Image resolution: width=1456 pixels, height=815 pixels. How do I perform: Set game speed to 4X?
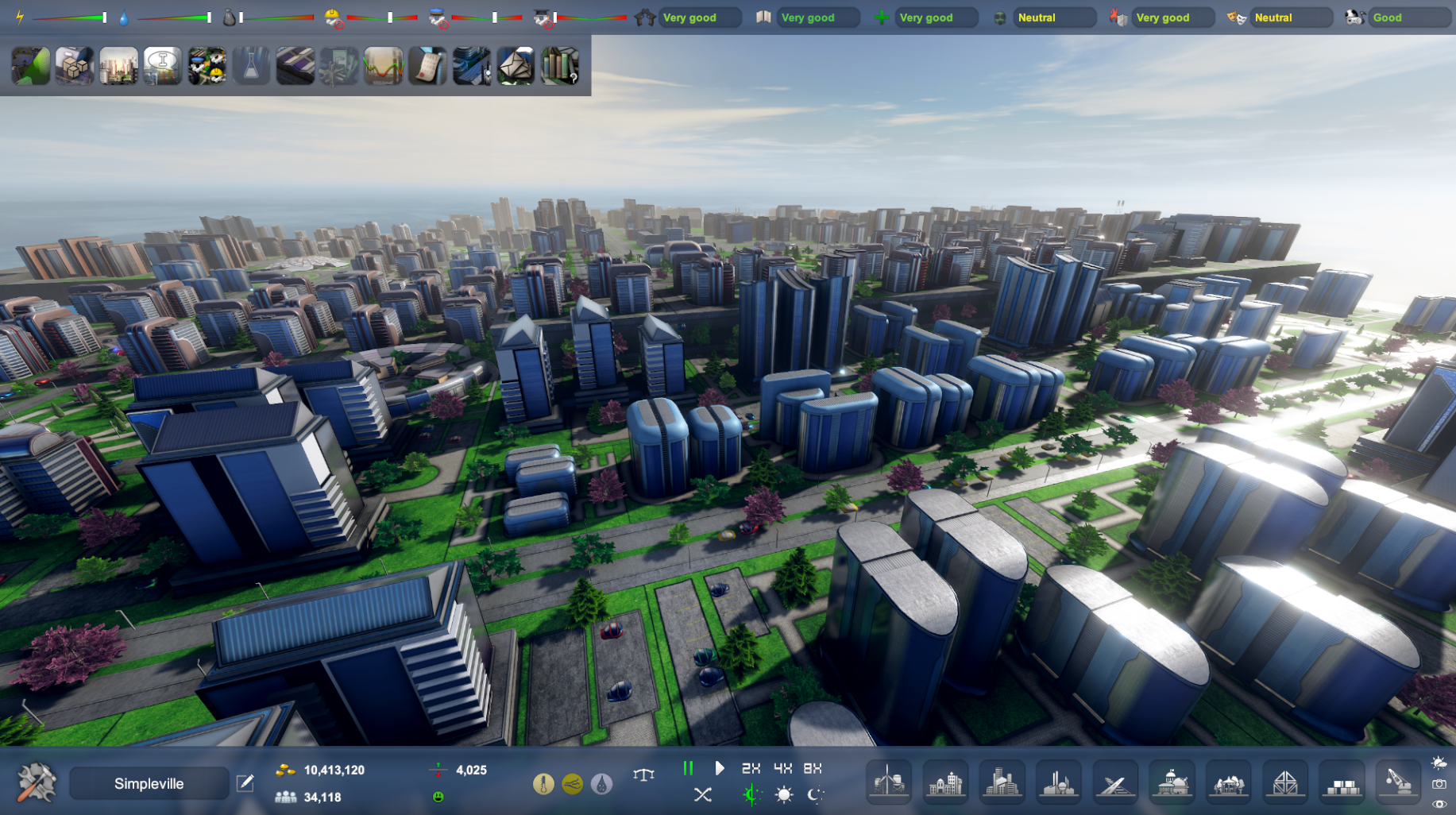[x=783, y=768]
